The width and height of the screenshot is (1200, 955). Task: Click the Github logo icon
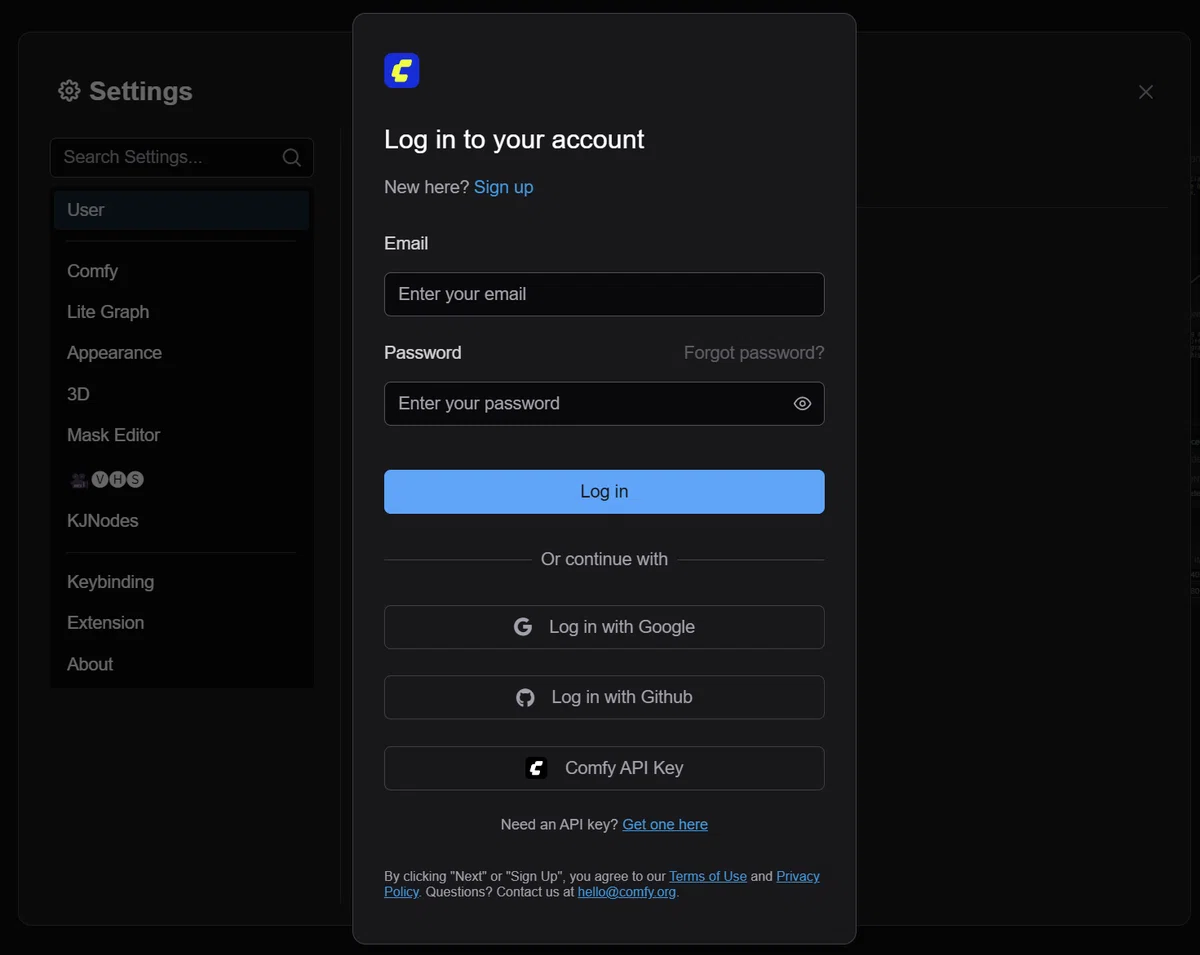[x=525, y=698]
